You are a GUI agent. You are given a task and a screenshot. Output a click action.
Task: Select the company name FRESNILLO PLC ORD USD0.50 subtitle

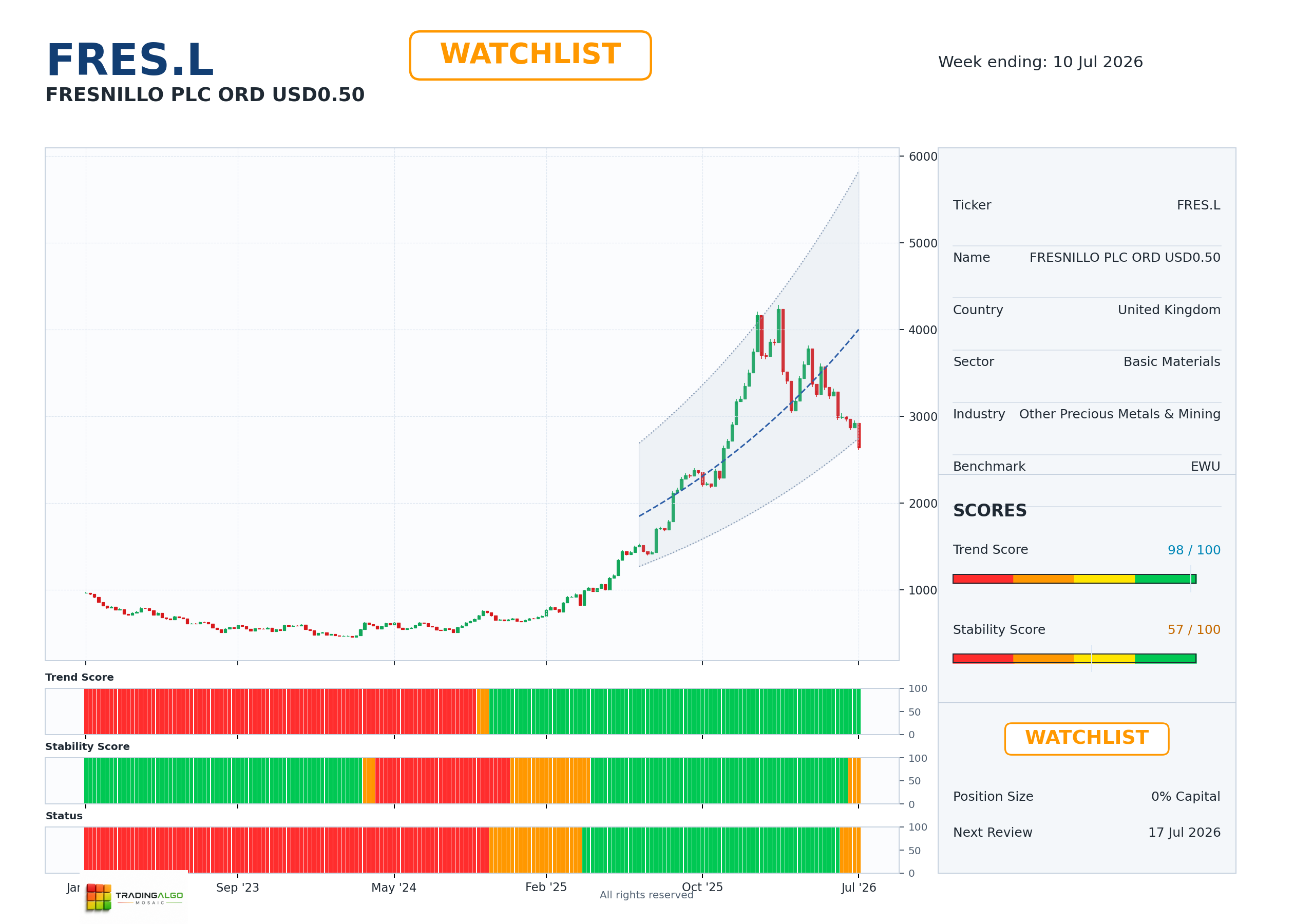(205, 94)
